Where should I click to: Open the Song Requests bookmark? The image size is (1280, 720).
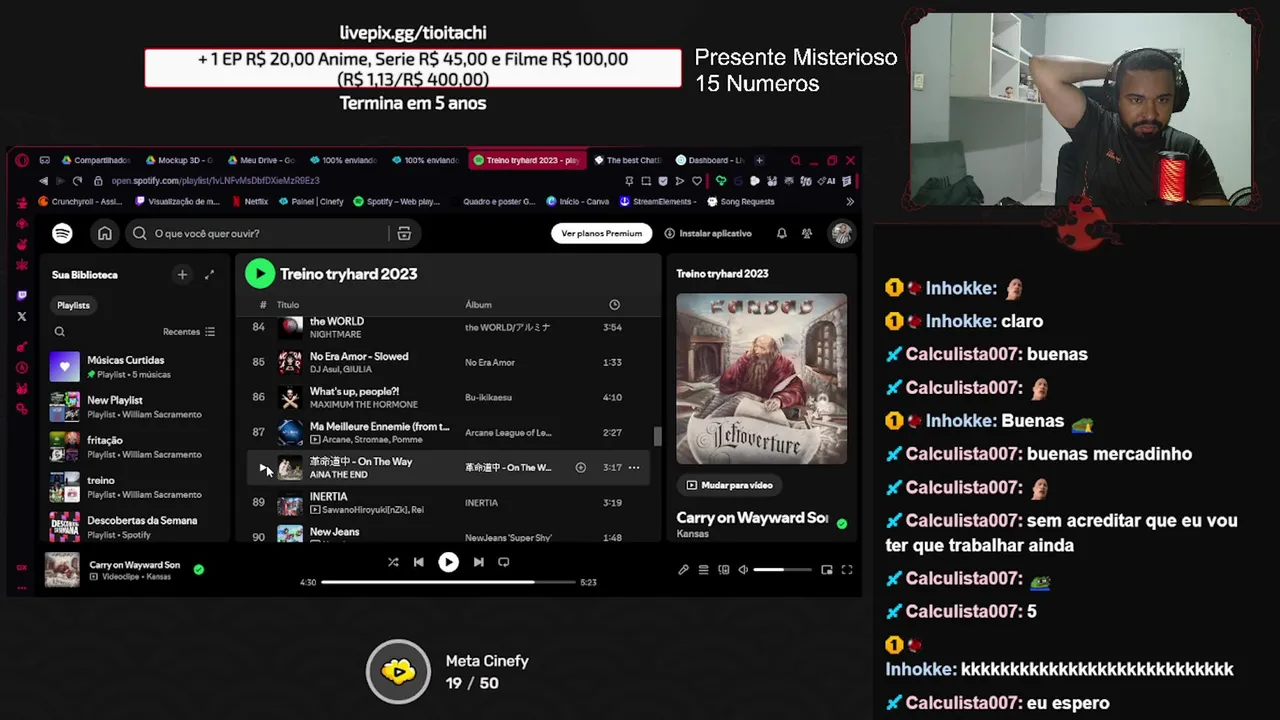pyautogui.click(x=741, y=201)
